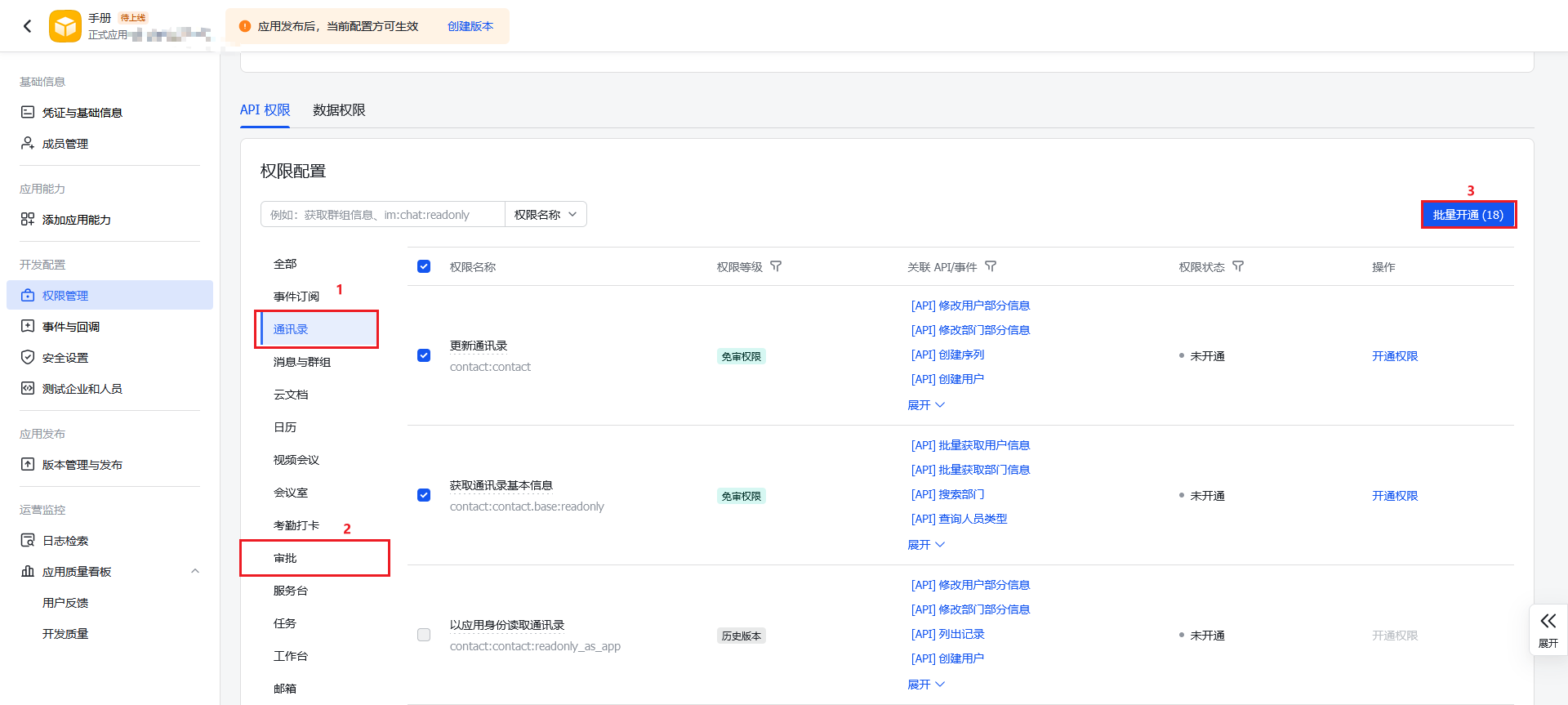Click the double-chevron expand panel icon
This screenshot has height=705, width=1568.
pyautogui.click(x=1548, y=621)
